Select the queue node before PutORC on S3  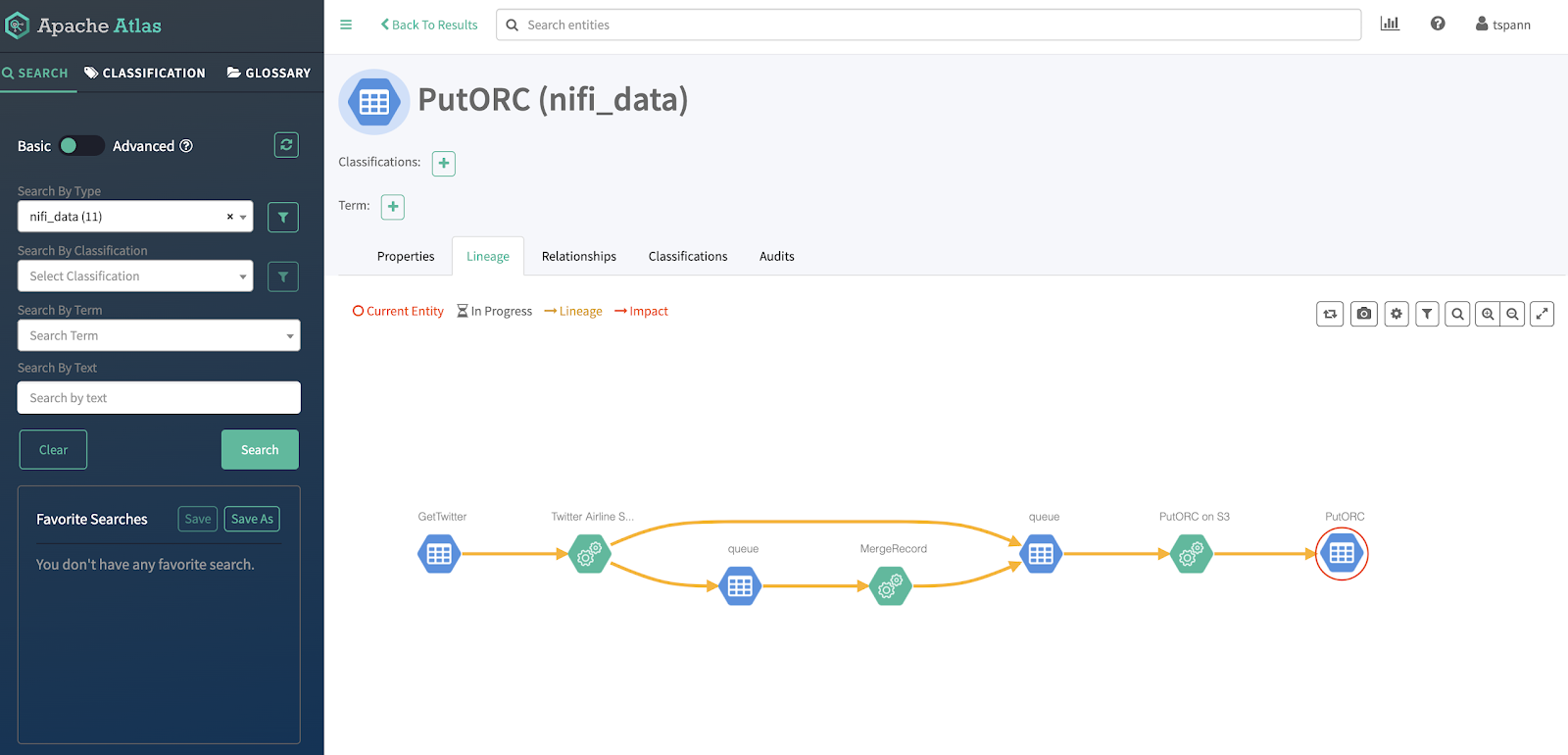[1041, 554]
